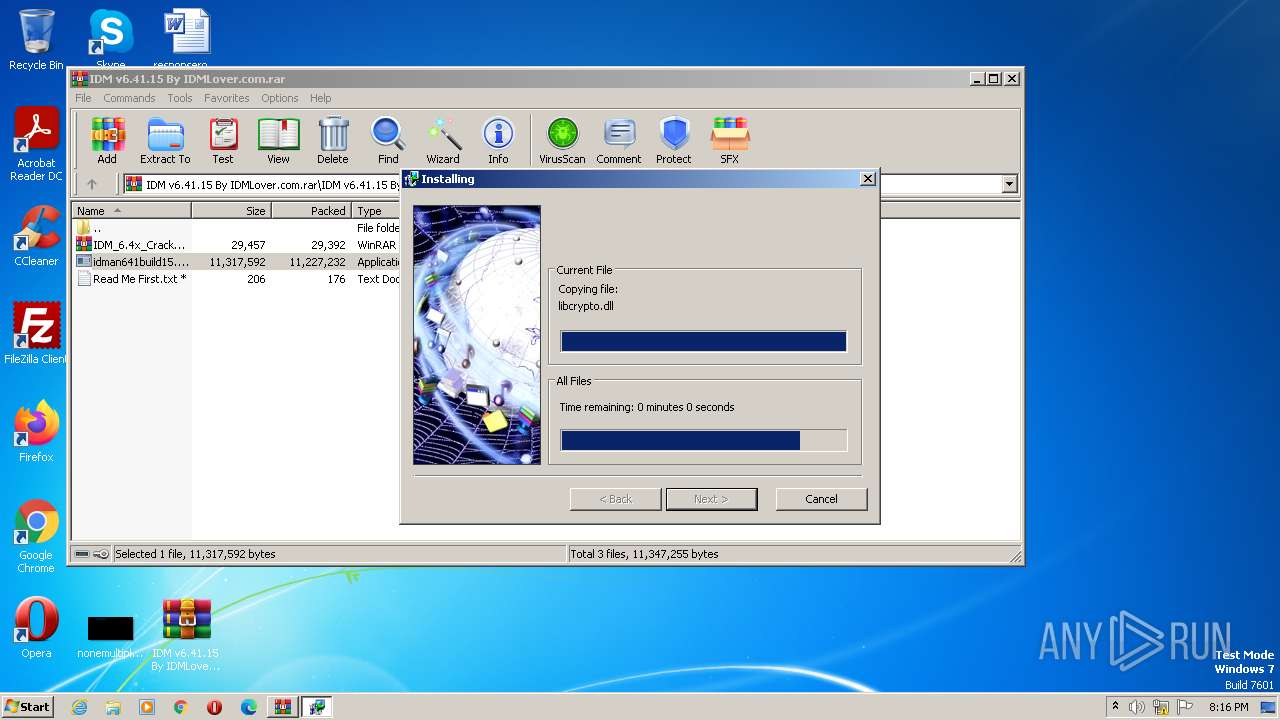Click the drive icon in WinRAR status bar
Image resolution: width=1280 pixels, height=720 pixels.
(82, 554)
